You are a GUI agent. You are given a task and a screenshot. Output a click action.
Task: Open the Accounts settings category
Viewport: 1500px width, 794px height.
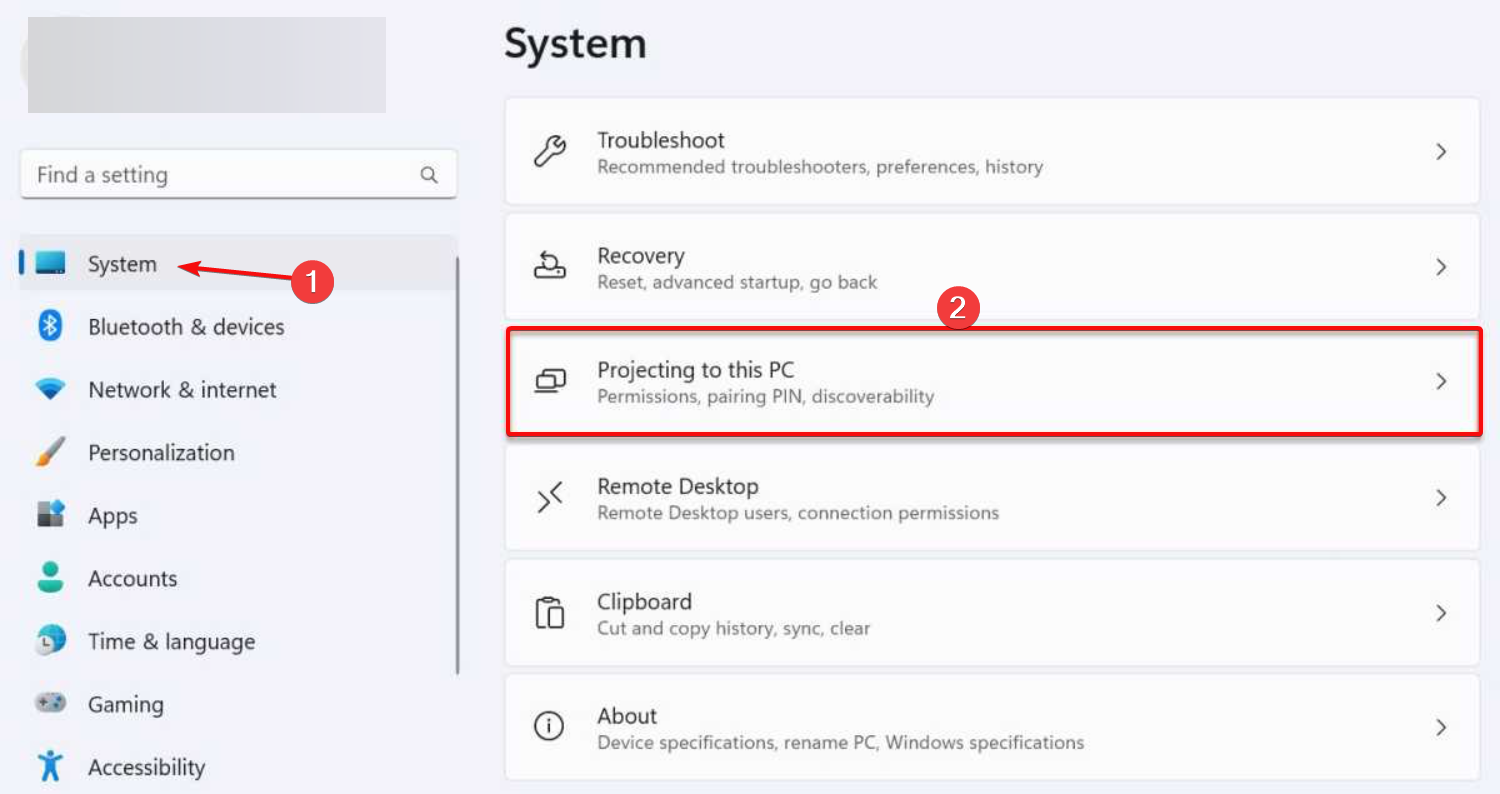pyautogui.click(x=132, y=579)
